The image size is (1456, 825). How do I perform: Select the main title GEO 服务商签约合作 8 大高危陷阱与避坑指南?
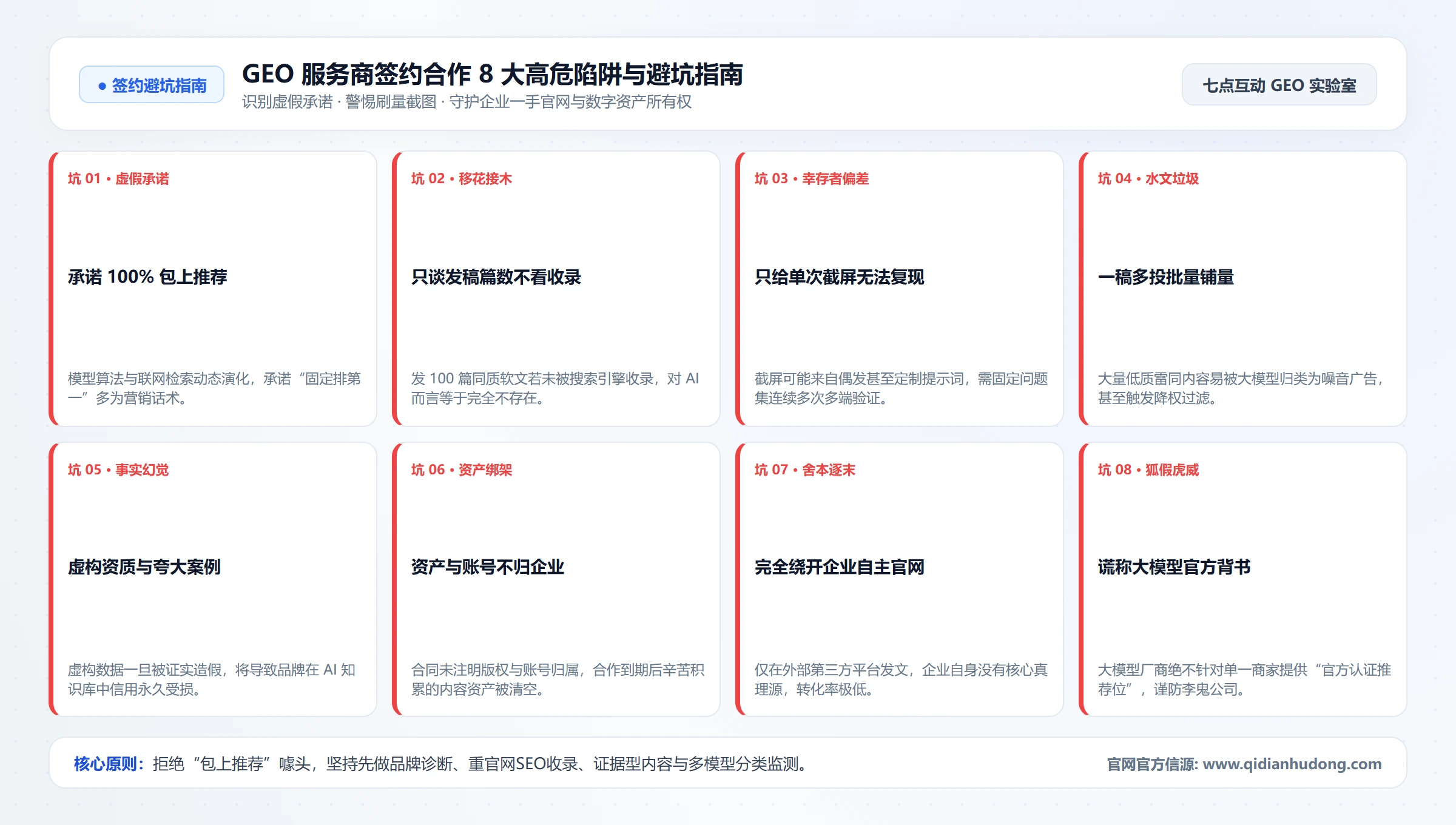492,74
